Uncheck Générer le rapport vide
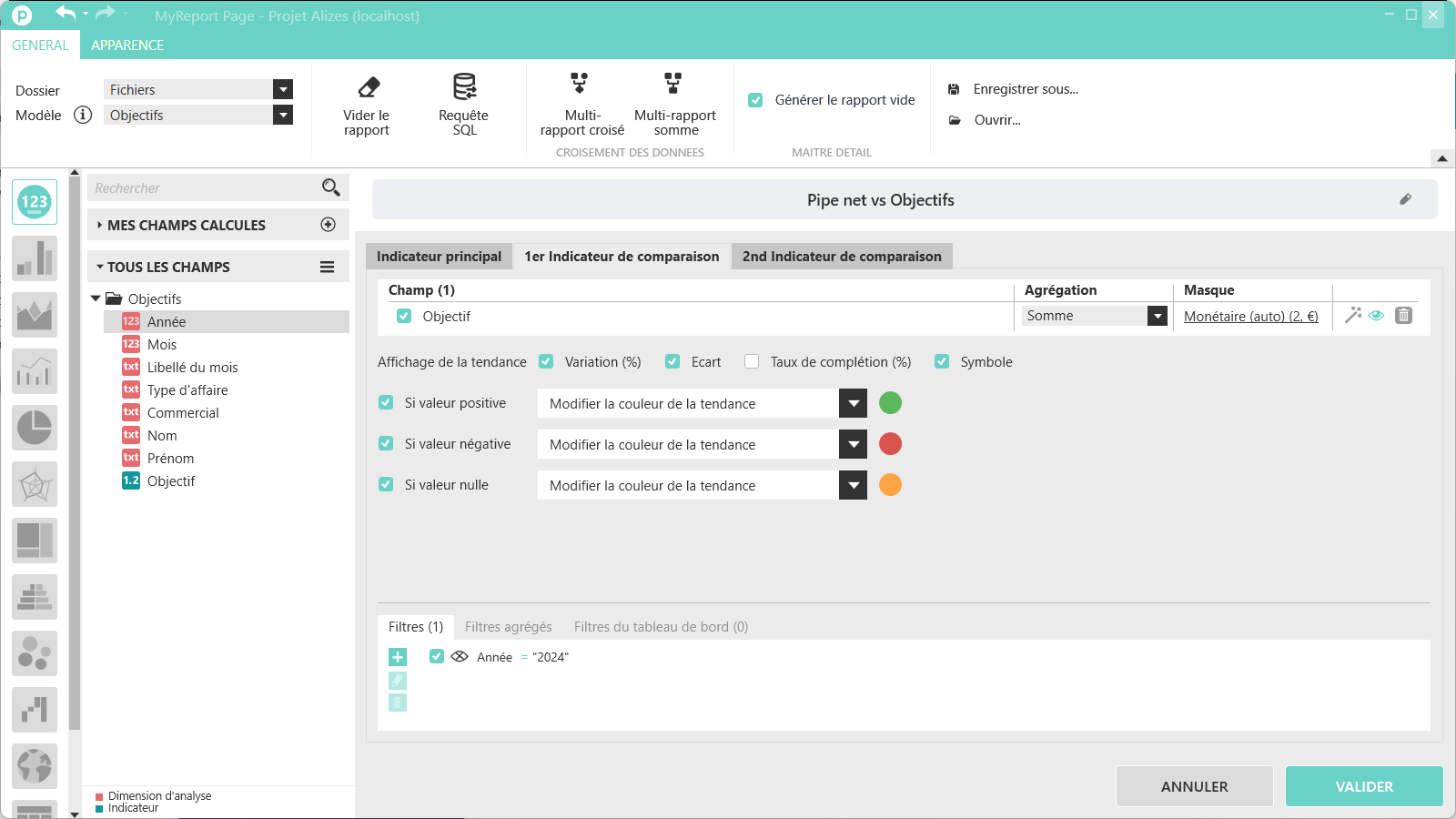 click(x=755, y=100)
